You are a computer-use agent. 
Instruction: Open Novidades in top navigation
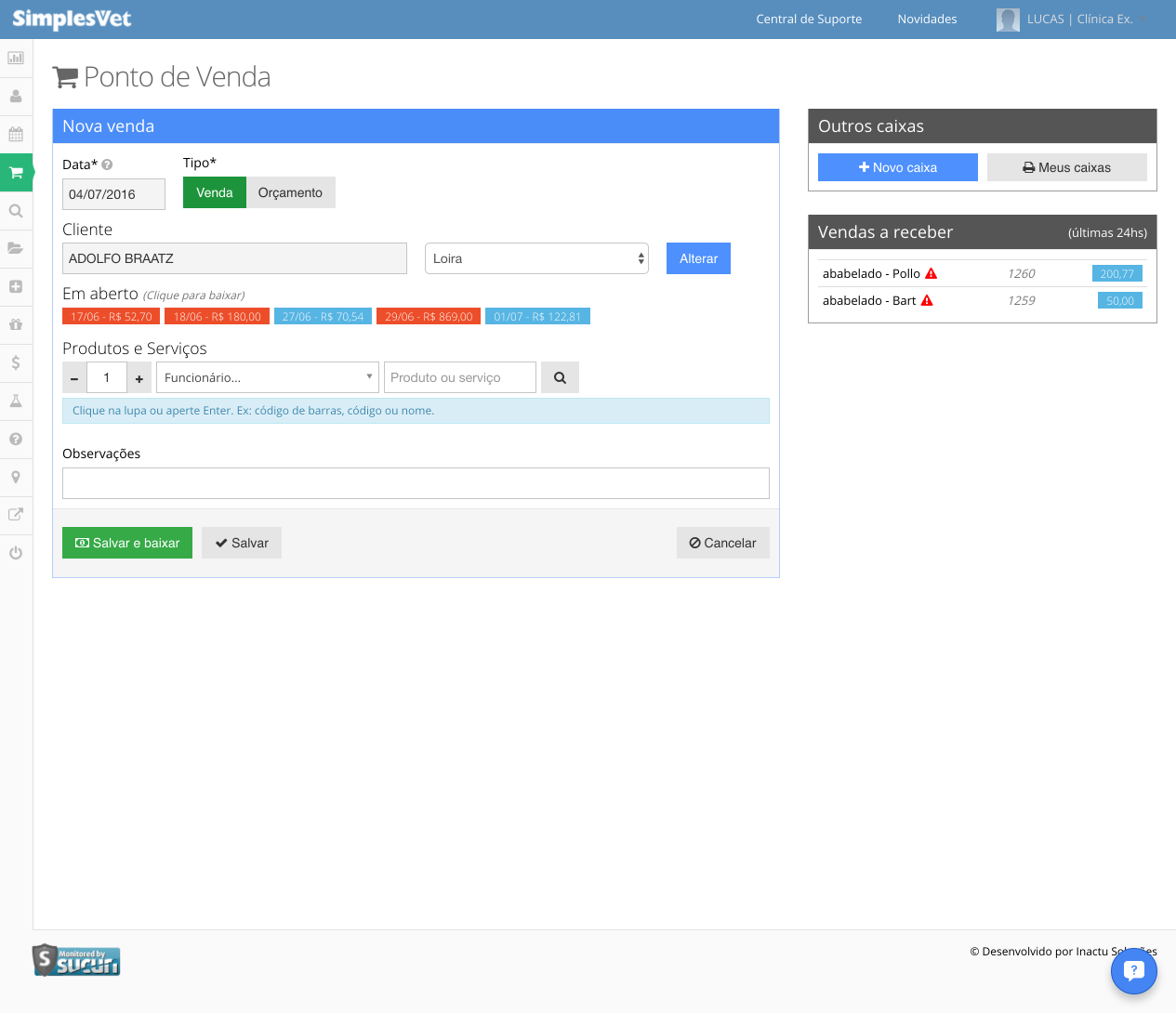click(927, 19)
